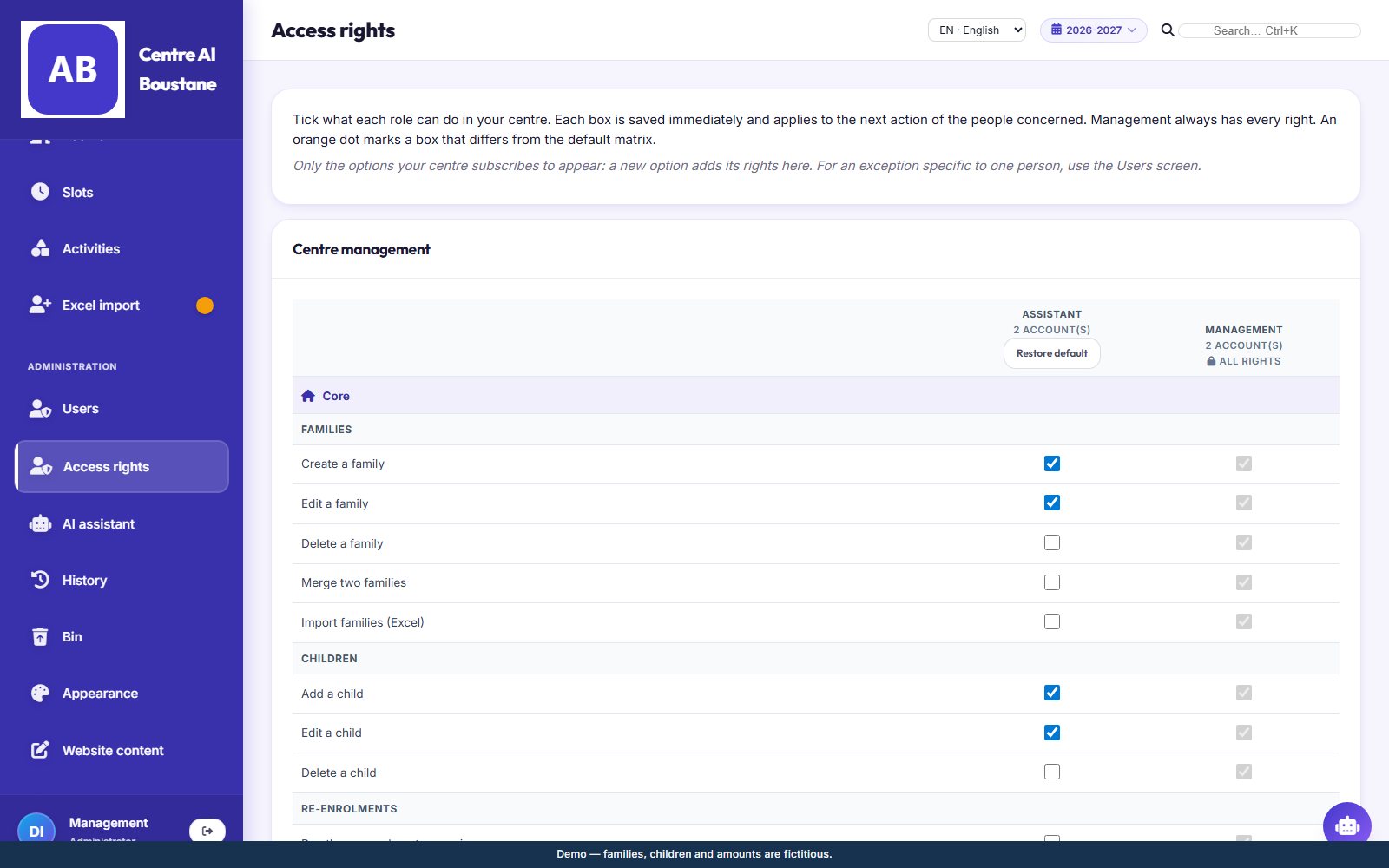Viewport: 1389px width, 868px height.
Task: Click the Website content edit icon
Action: tap(40, 750)
